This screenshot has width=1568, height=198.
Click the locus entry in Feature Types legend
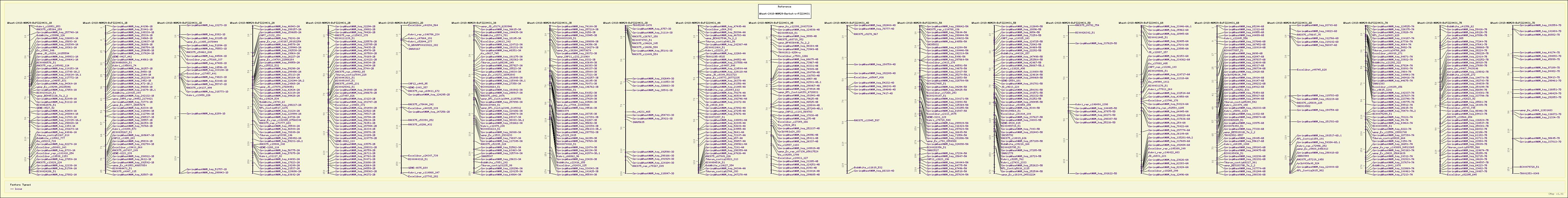18,189
